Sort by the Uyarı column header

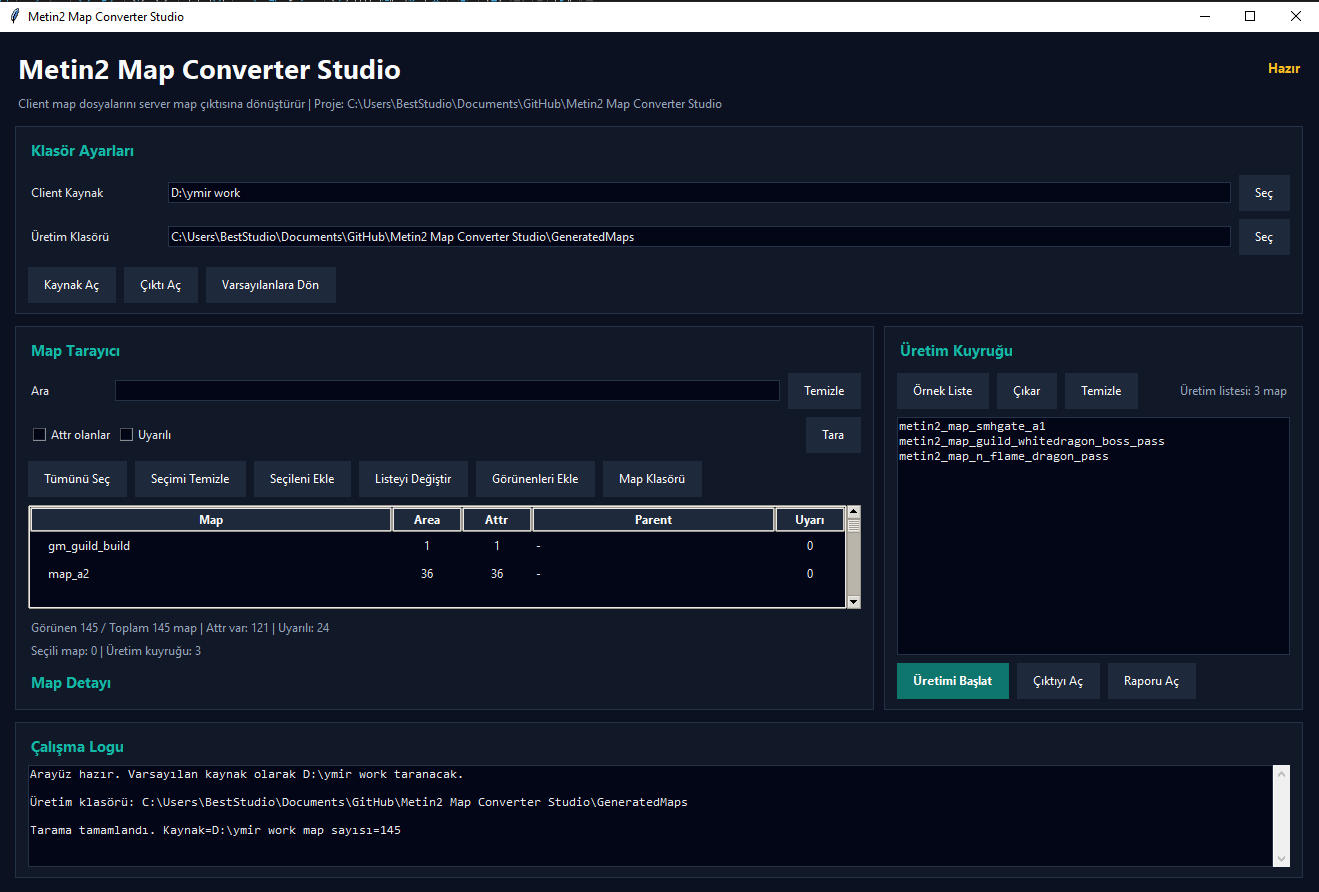(810, 520)
